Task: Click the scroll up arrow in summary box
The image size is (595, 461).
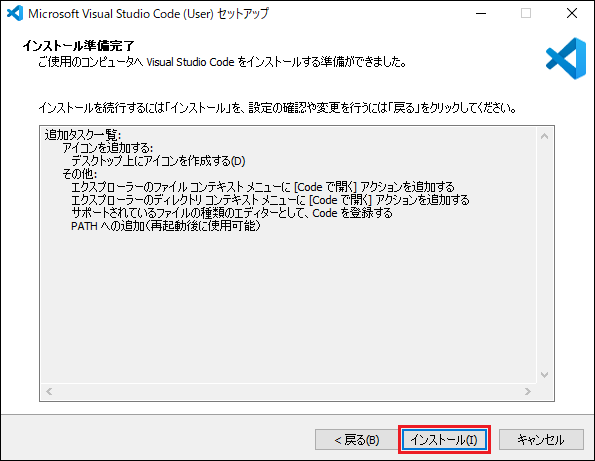Action: tap(545, 136)
